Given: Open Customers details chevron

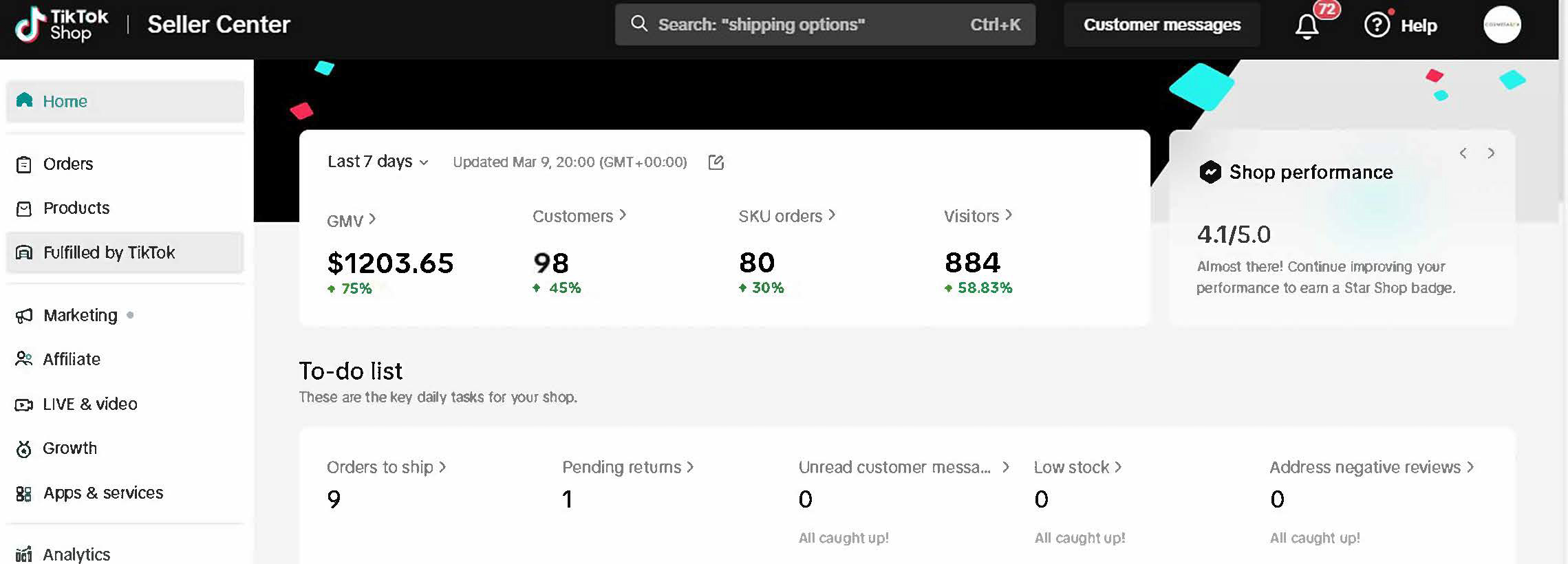Looking at the screenshot, I should click(x=623, y=215).
